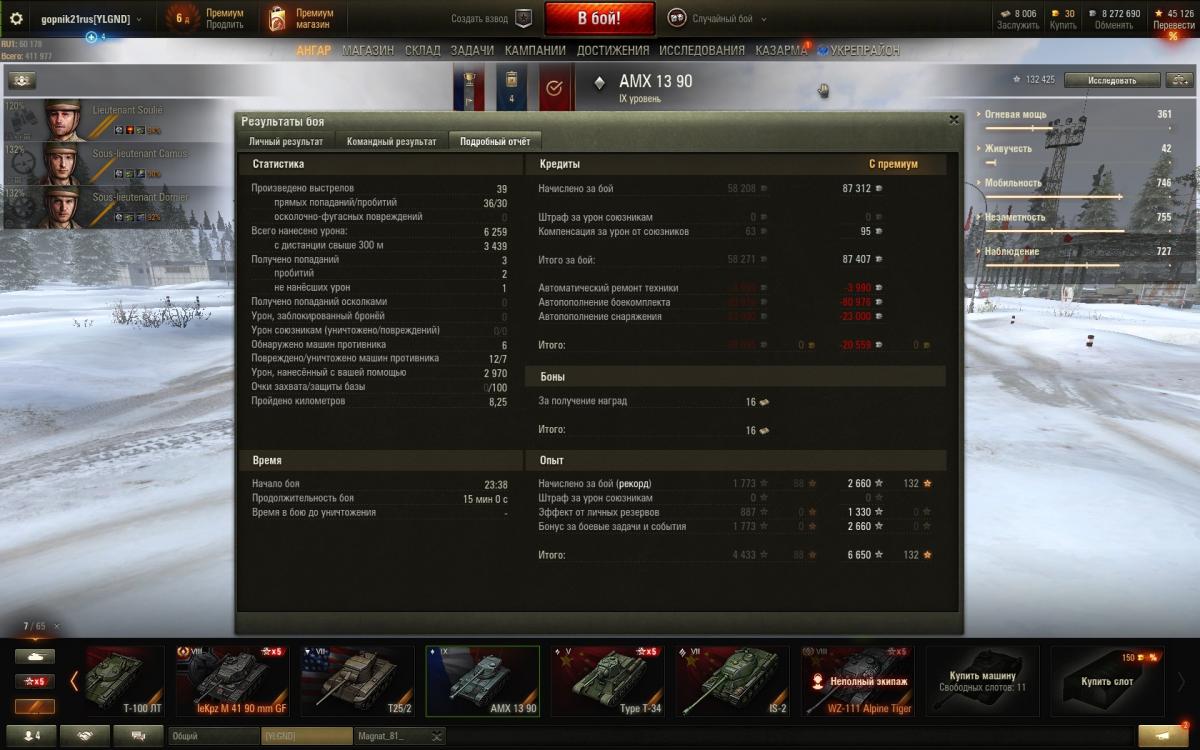
Task: Open the vehicle compare scales icon
Action: click(1179, 80)
